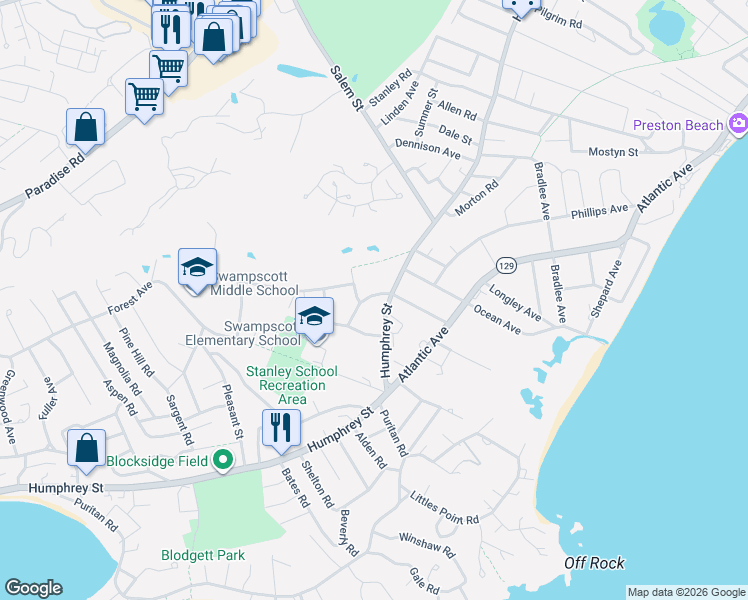The width and height of the screenshot is (748, 600).
Task: Click the Winshaw Rd label
Action: coord(427,545)
